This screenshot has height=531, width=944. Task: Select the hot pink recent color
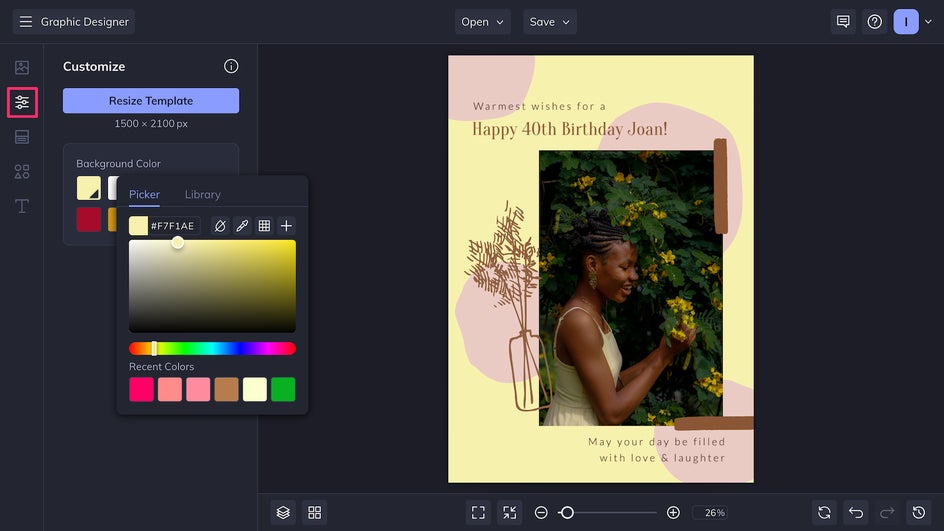141,390
